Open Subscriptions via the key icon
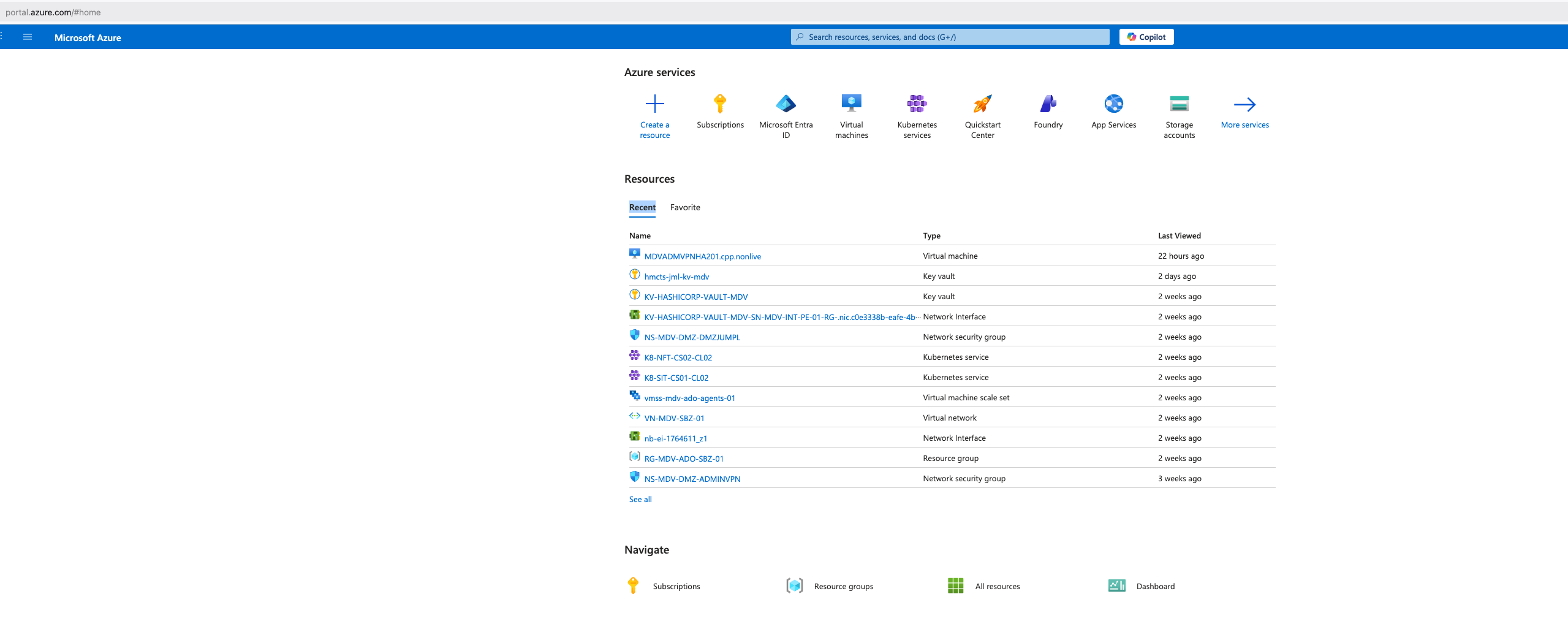 pyautogui.click(x=720, y=103)
